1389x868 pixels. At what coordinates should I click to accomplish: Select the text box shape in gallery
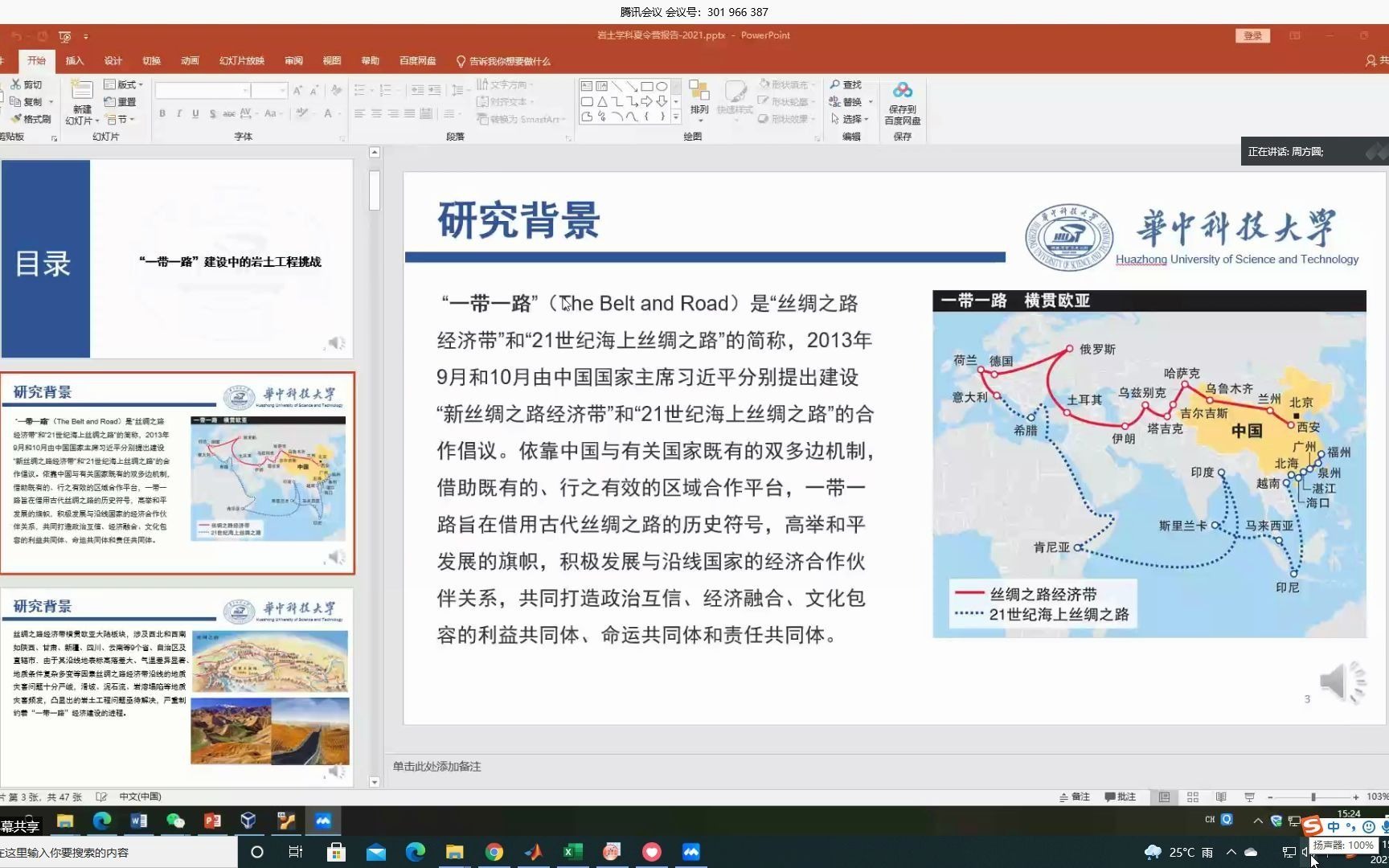(x=587, y=86)
